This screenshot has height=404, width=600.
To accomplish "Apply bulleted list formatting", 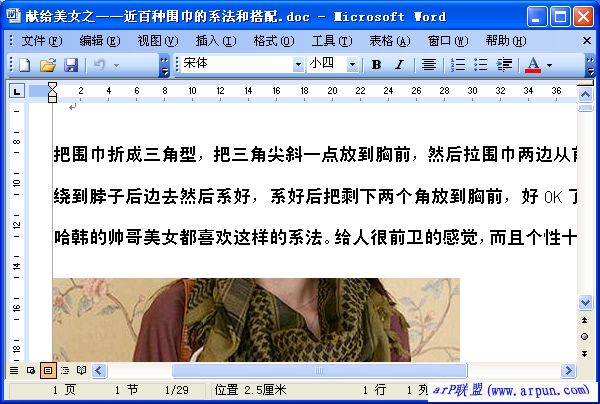I will click(481, 65).
